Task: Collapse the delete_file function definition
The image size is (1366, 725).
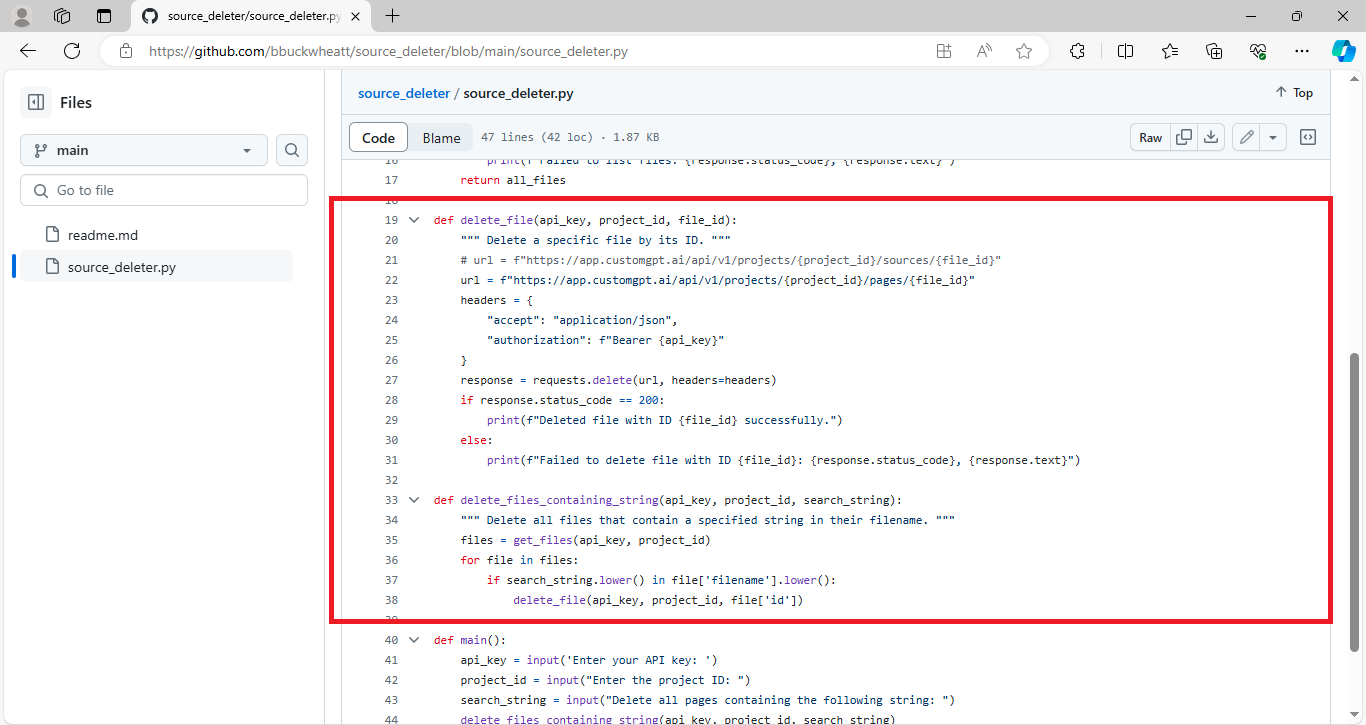Action: pyautogui.click(x=414, y=219)
